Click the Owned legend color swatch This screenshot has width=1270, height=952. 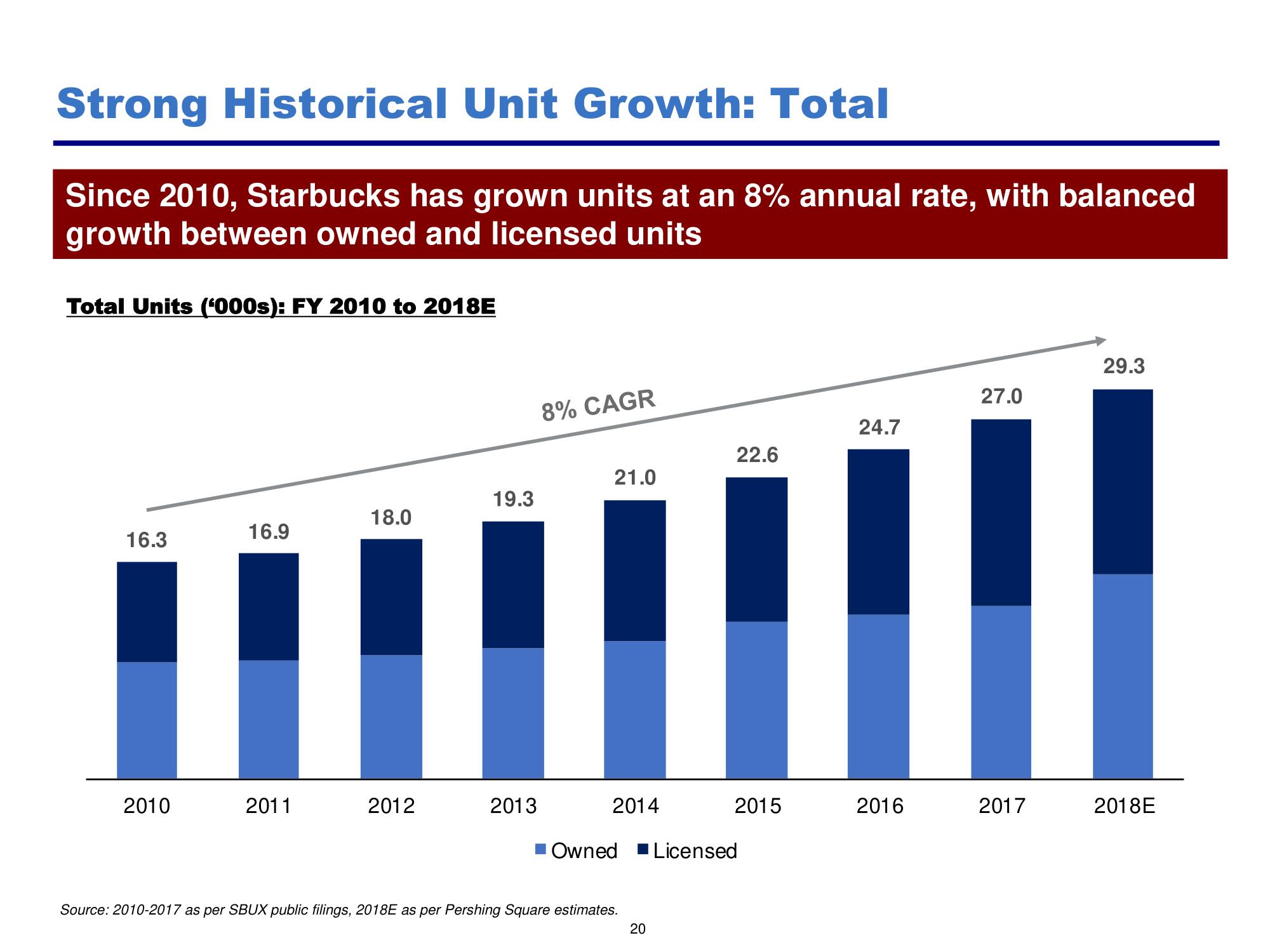541,850
